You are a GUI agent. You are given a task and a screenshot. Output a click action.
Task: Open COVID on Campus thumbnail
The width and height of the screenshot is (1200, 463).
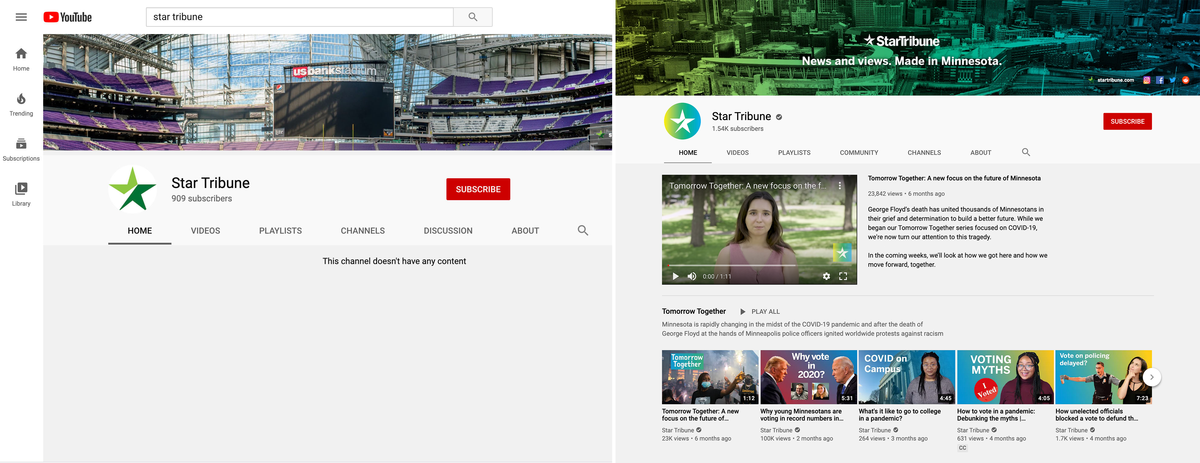(x=906, y=377)
